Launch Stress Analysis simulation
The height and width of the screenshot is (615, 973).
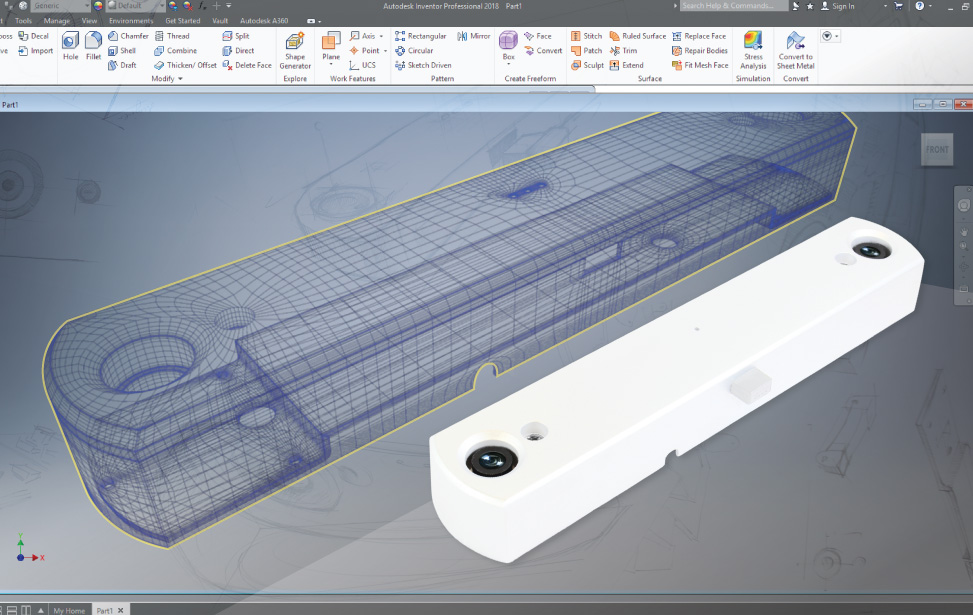753,50
